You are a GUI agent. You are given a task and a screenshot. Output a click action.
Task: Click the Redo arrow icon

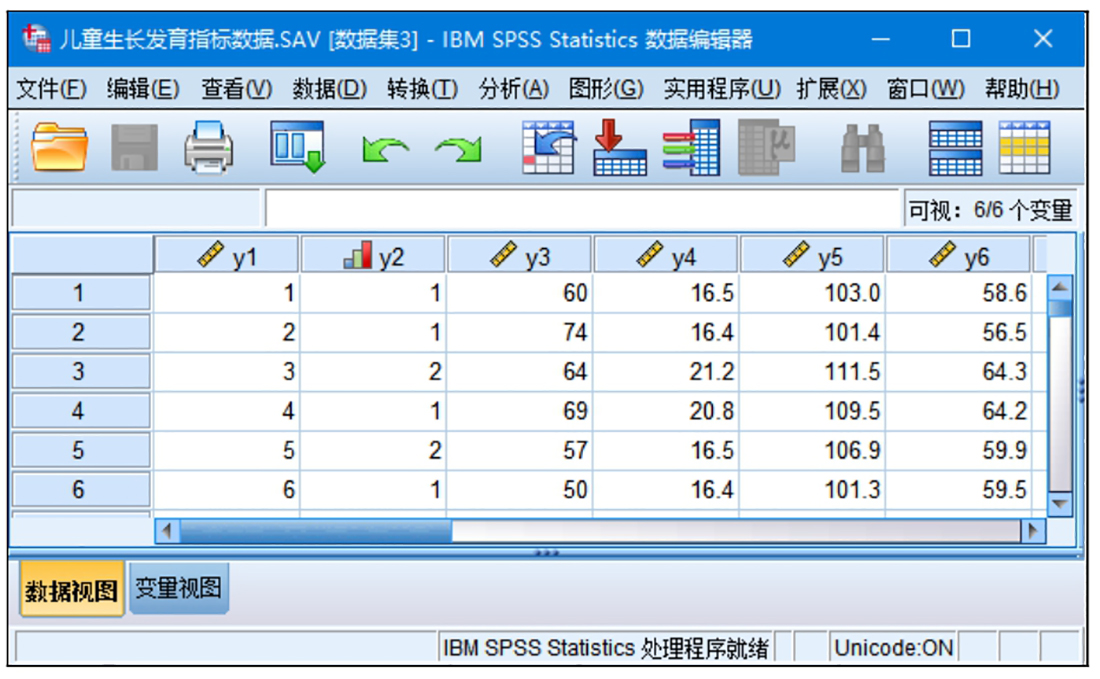click(x=458, y=150)
